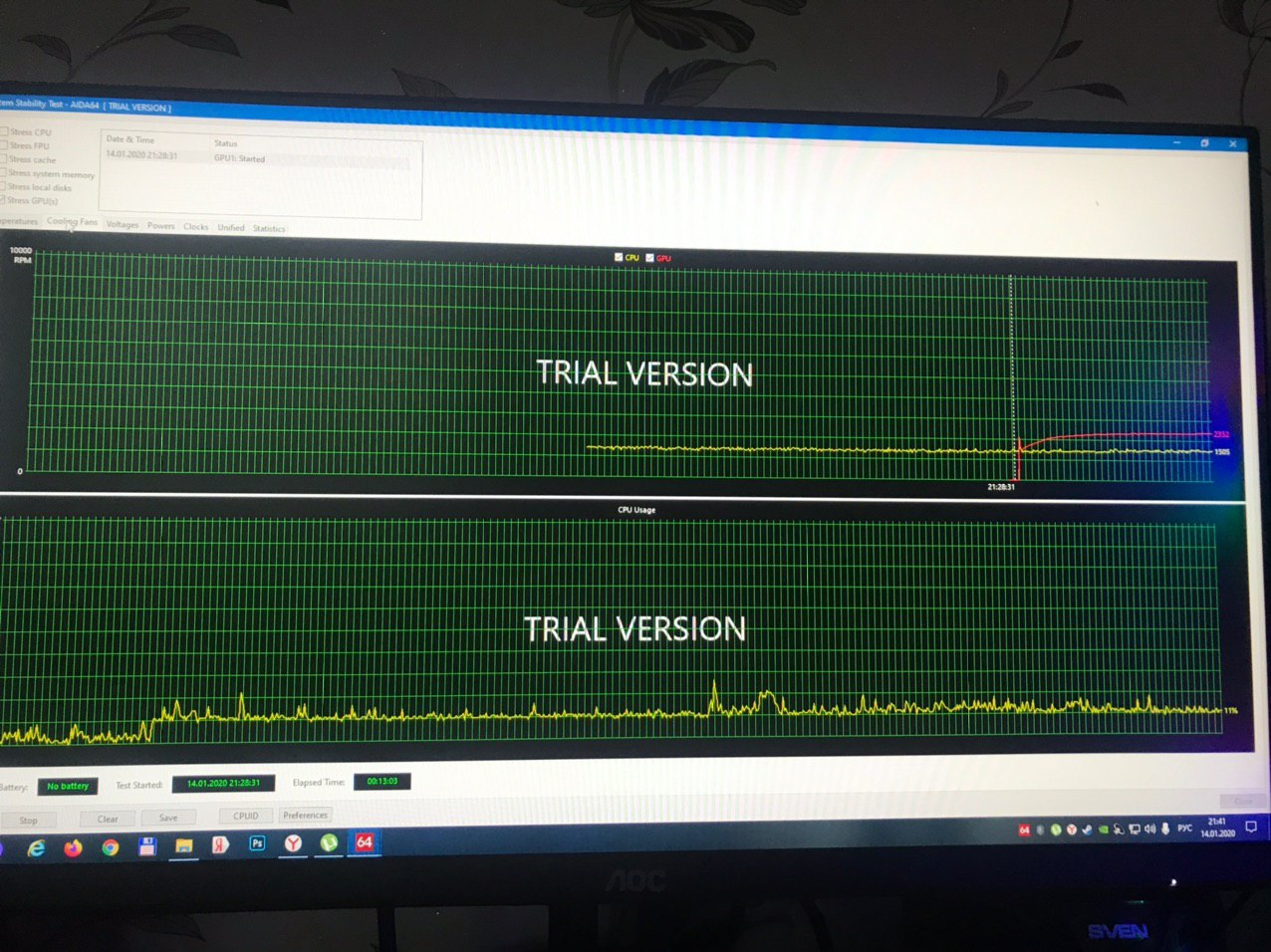
Task: Open the Powers tab
Action: (161, 226)
